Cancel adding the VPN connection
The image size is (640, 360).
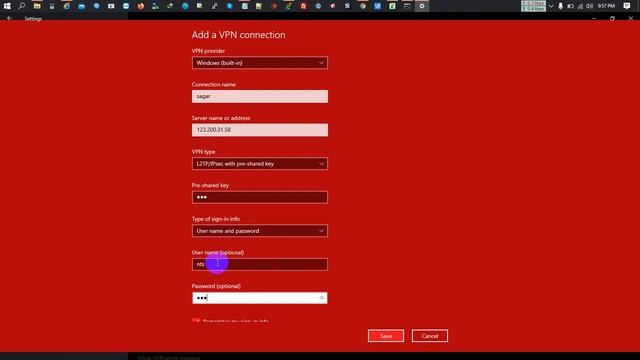pos(430,336)
